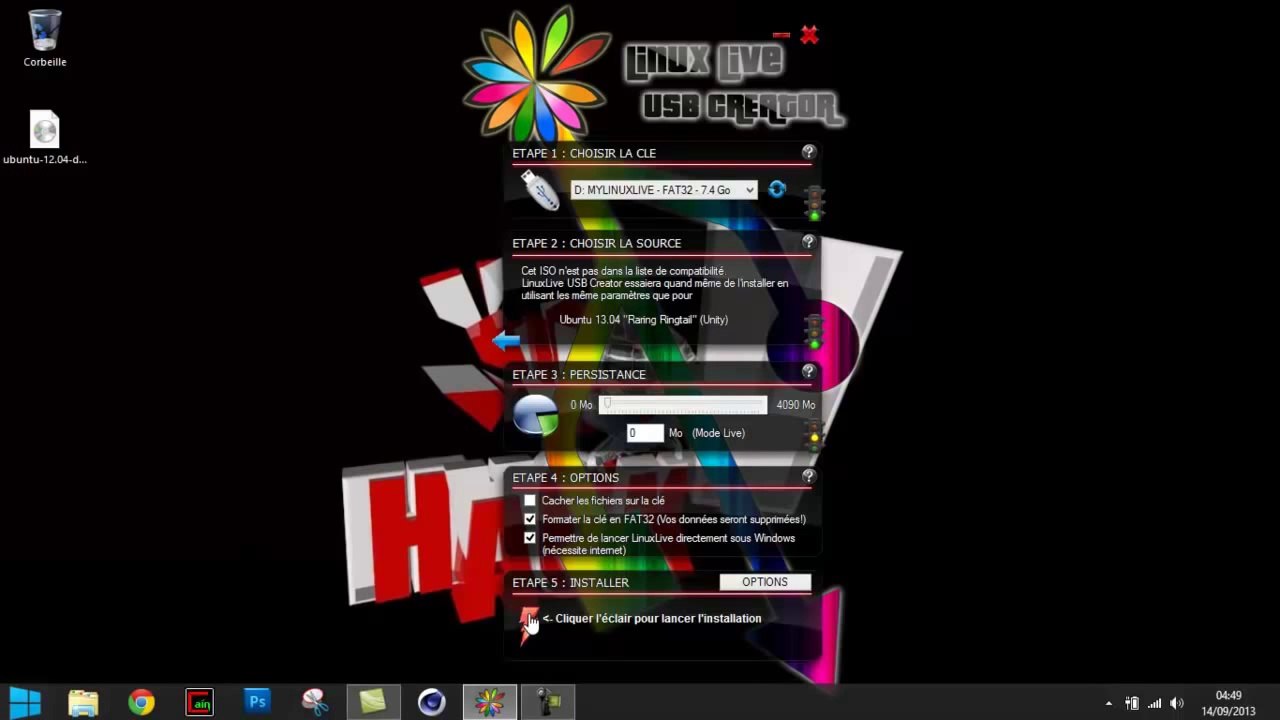Click the 'ETAPE 3 : PERSISTANCE' header
The height and width of the screenshot is (720, 1280).
click(579, 374)
